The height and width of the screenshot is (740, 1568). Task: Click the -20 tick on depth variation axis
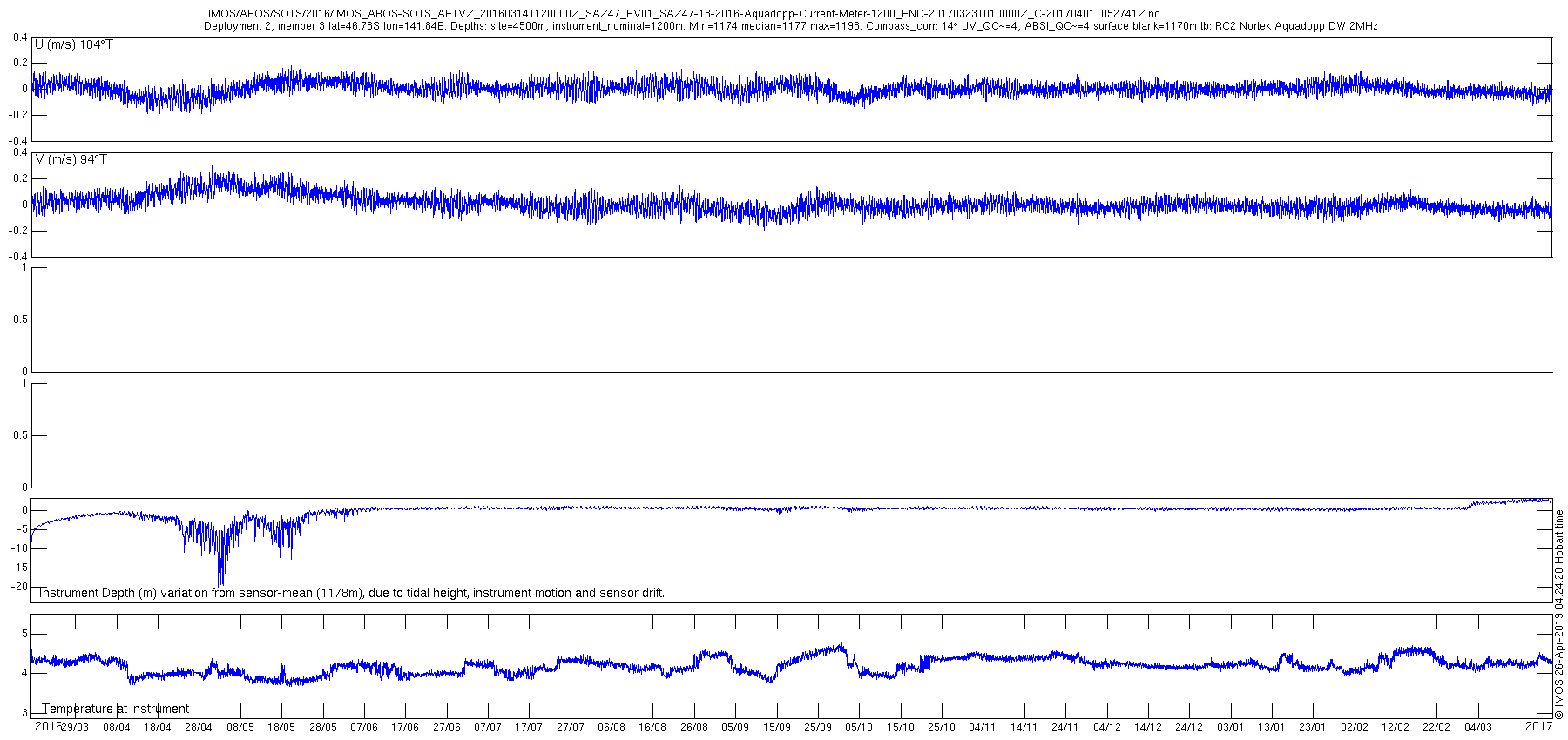point(18,587)
